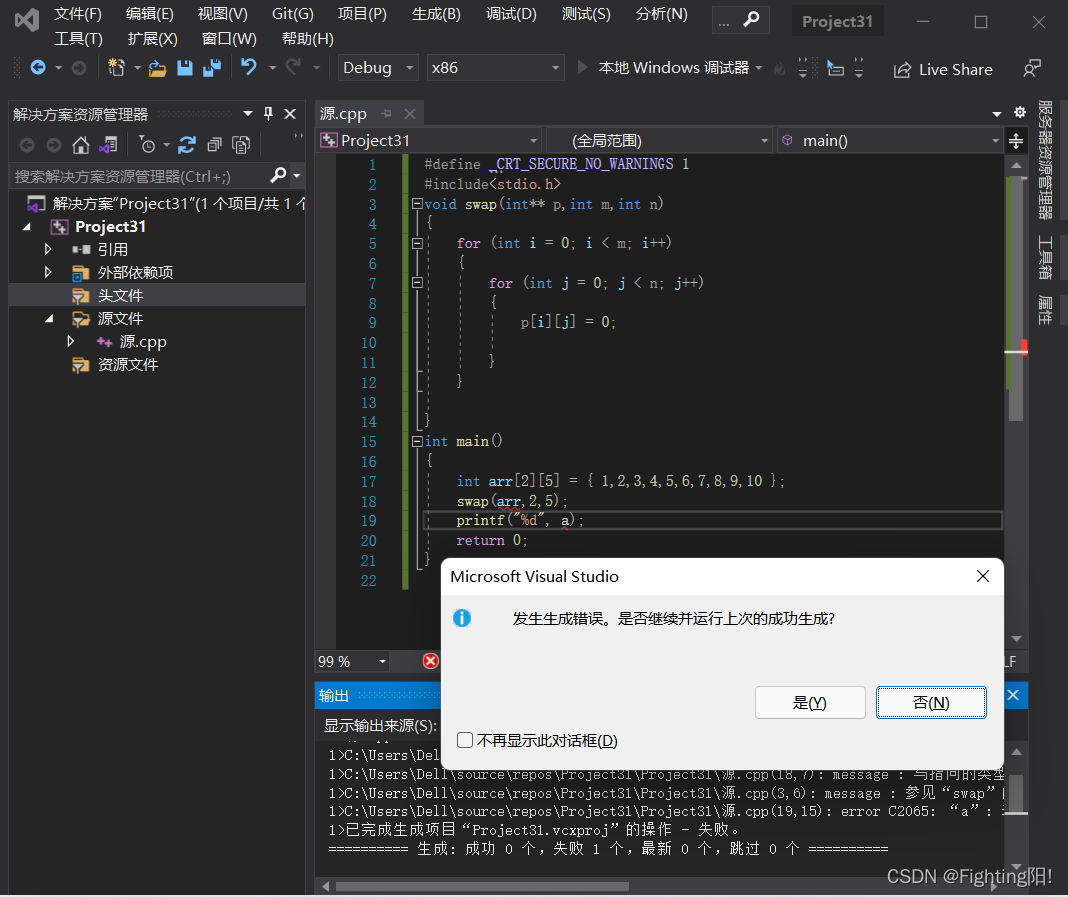The image size is (1068, 897).
Task: Expand the 源.cpp tree node
Action: tap(71, 341)
